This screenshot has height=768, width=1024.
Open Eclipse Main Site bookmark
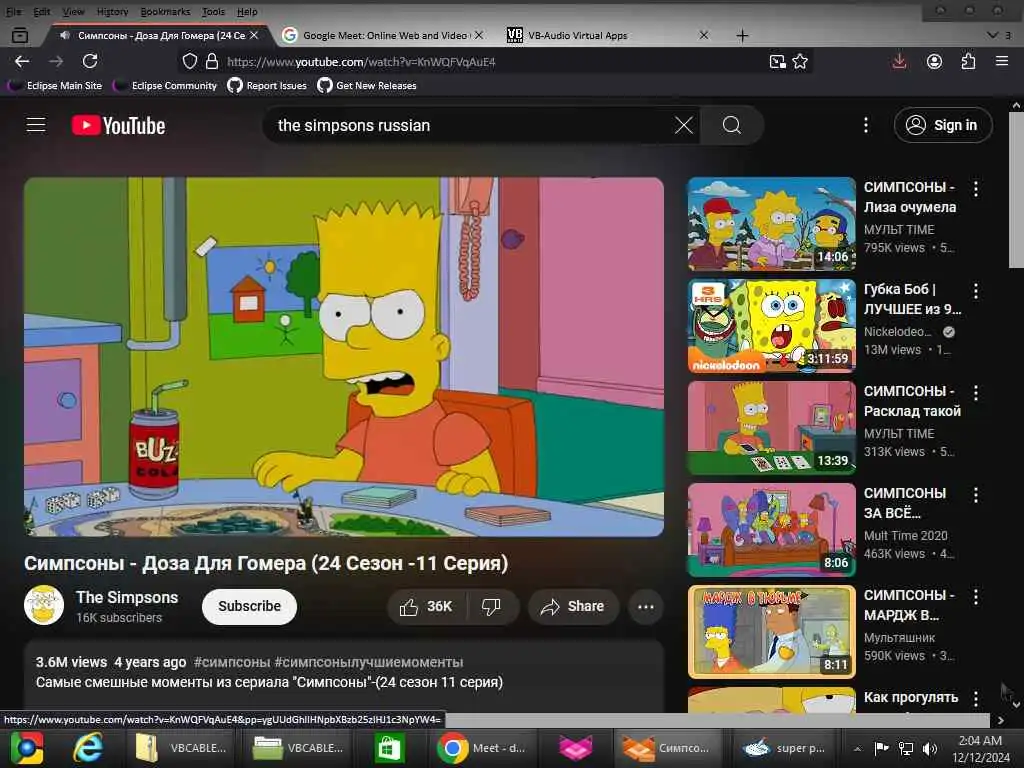55,86
